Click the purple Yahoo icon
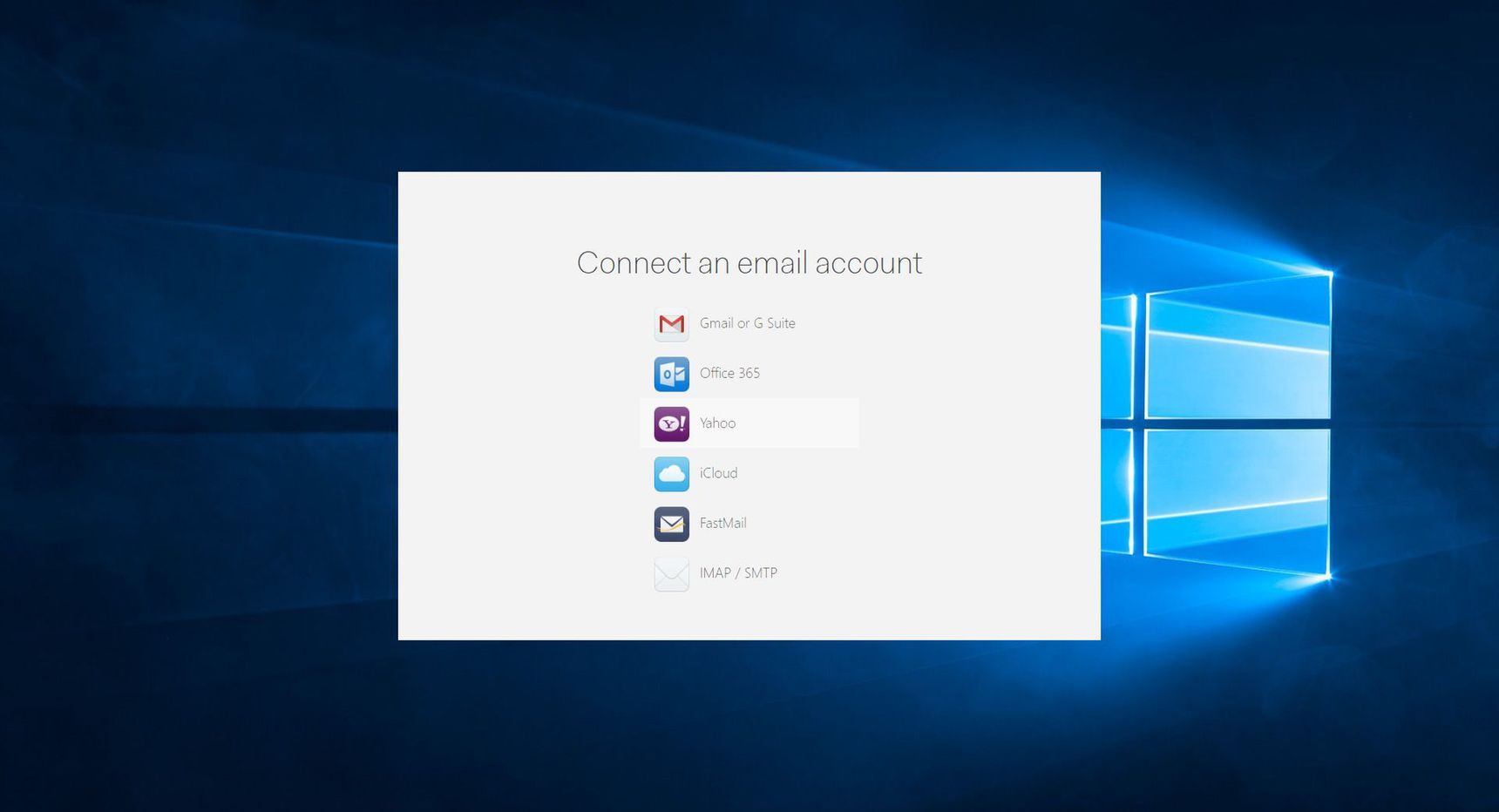 (x=671, y=423)
